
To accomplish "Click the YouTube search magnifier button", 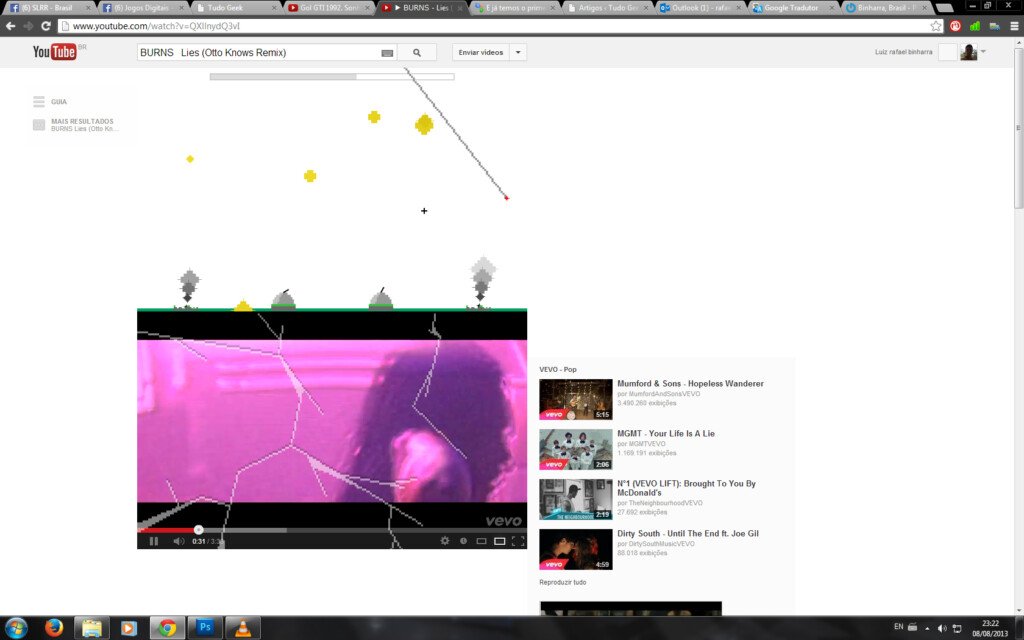I will [417, 52].
